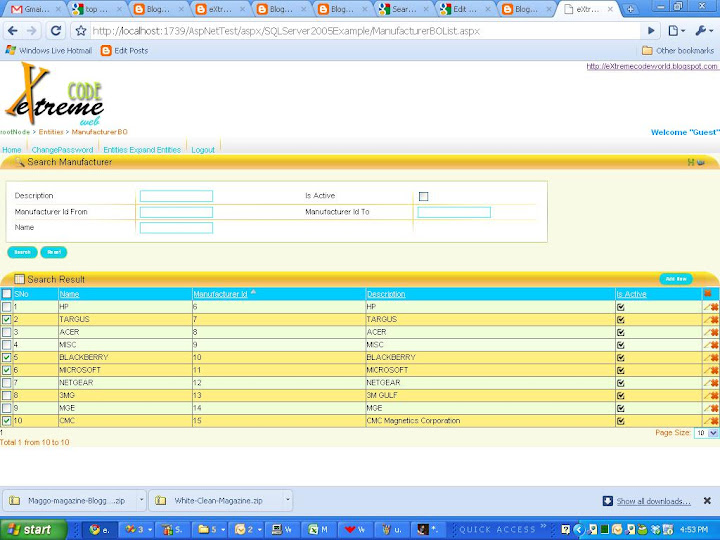Expand the Quick Access toolbar chevron

pos(544,527)
